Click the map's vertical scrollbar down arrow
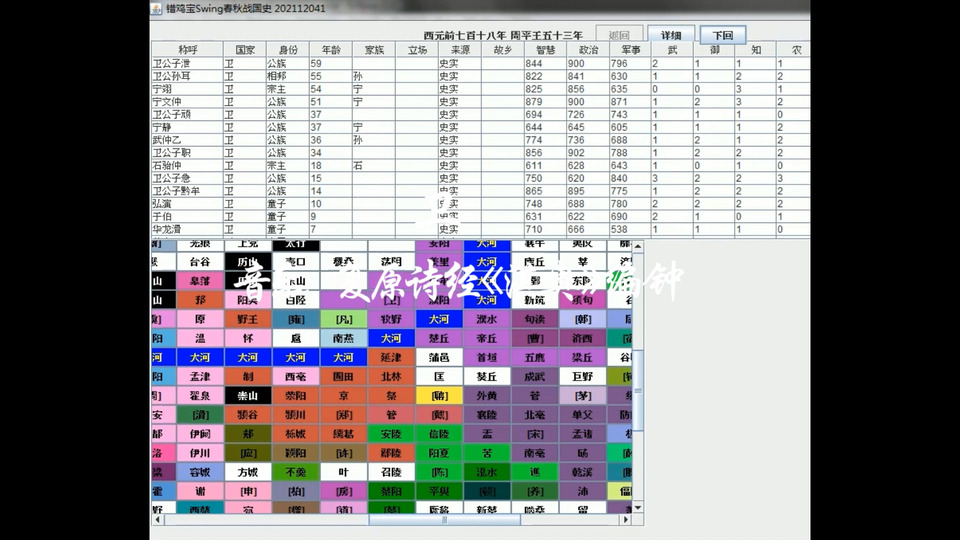The width and height of the screenshot is (960, 540). [x=638, y=508]
